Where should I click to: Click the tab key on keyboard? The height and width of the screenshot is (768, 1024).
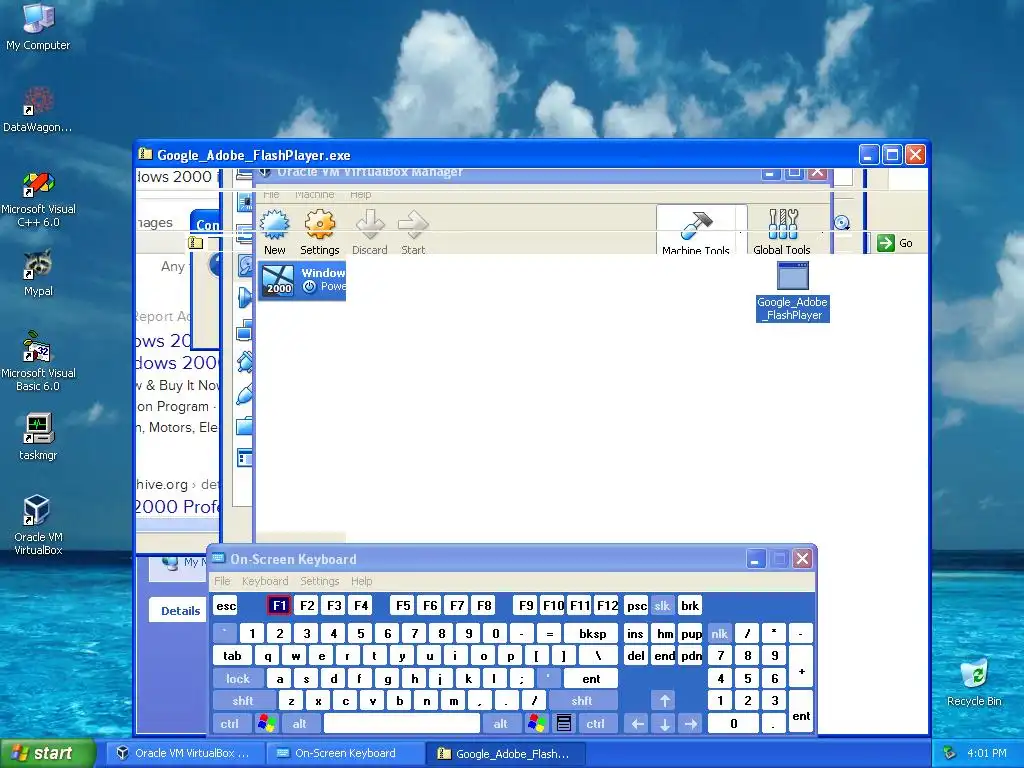pos(232,656)
